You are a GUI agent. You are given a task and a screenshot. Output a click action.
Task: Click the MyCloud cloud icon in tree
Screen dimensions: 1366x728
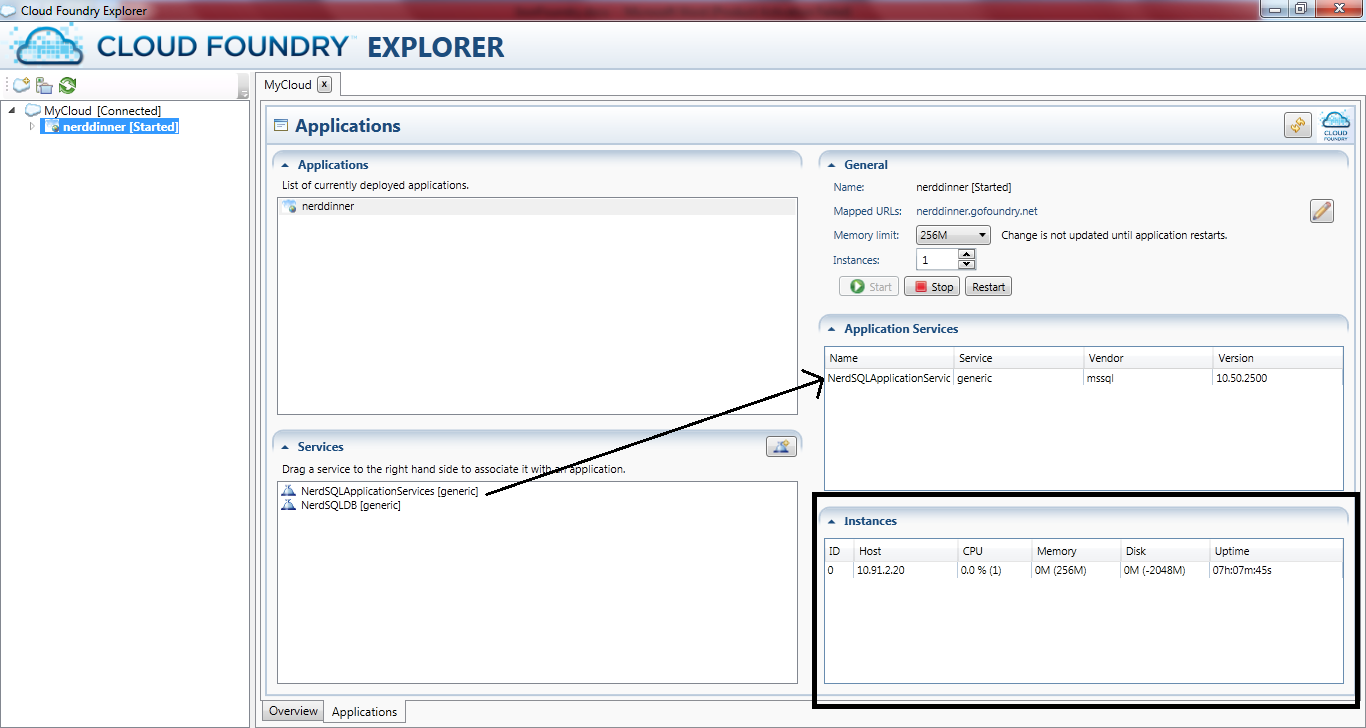tap(33, 110)
